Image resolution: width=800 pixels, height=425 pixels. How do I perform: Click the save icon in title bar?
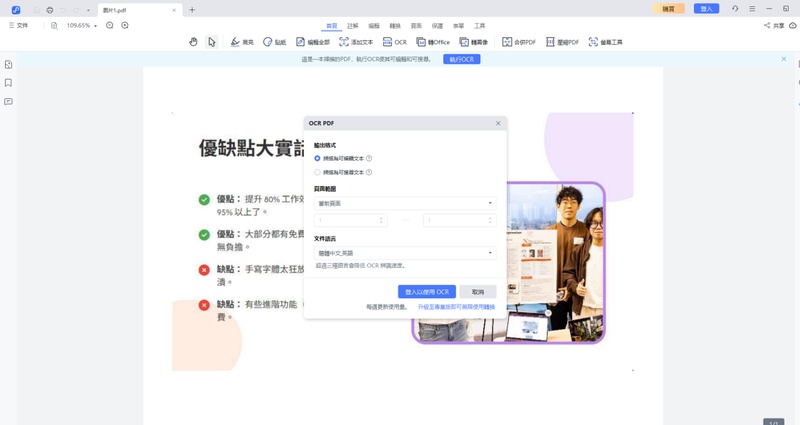[x=36, y=10]
